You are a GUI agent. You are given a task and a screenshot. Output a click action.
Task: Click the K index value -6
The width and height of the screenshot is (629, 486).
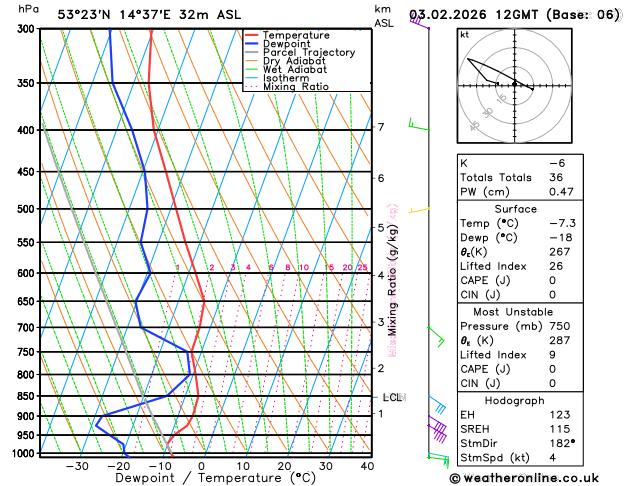(557, 163)
